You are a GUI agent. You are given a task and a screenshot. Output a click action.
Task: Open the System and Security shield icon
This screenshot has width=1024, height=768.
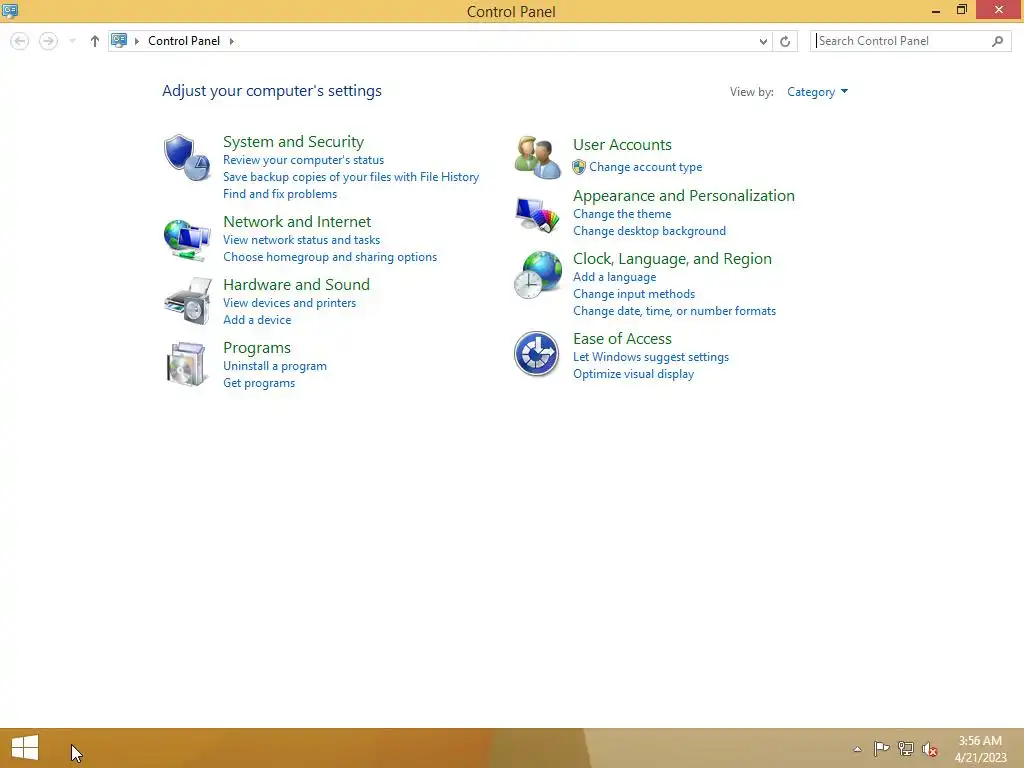pos(187,157)
